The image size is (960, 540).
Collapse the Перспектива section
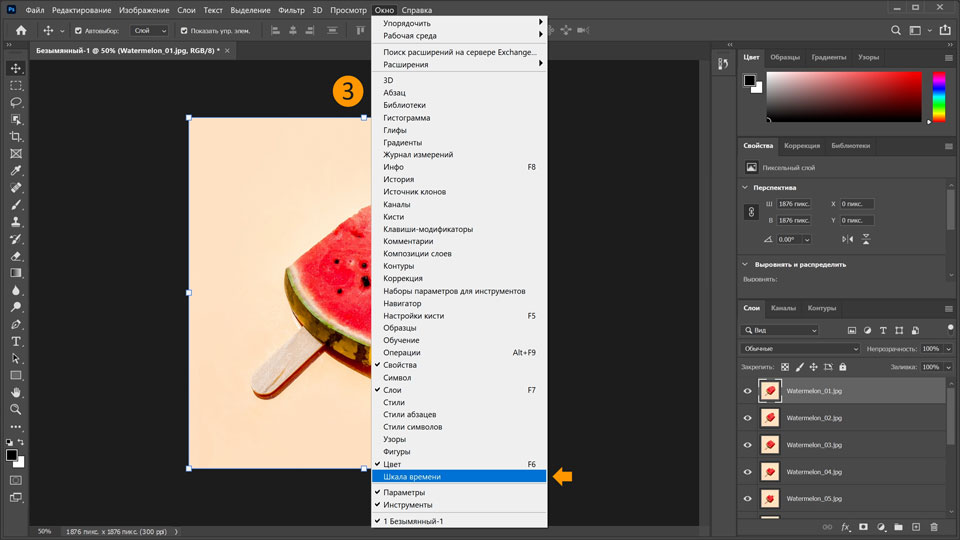[745, 187]
